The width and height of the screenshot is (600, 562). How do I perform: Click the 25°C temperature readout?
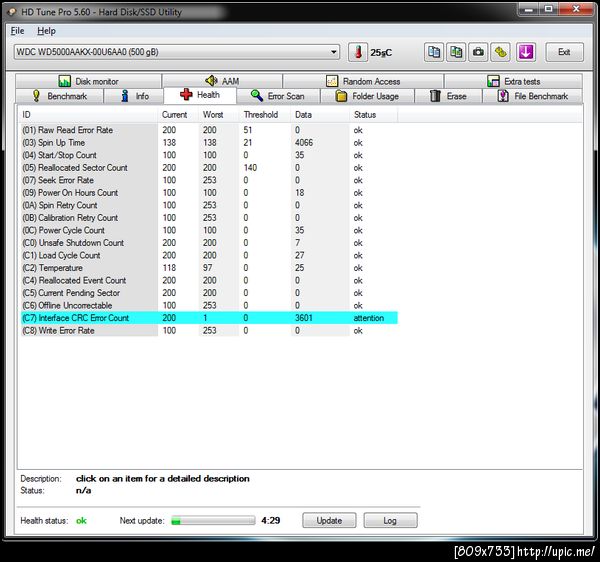tap(381, 52)
